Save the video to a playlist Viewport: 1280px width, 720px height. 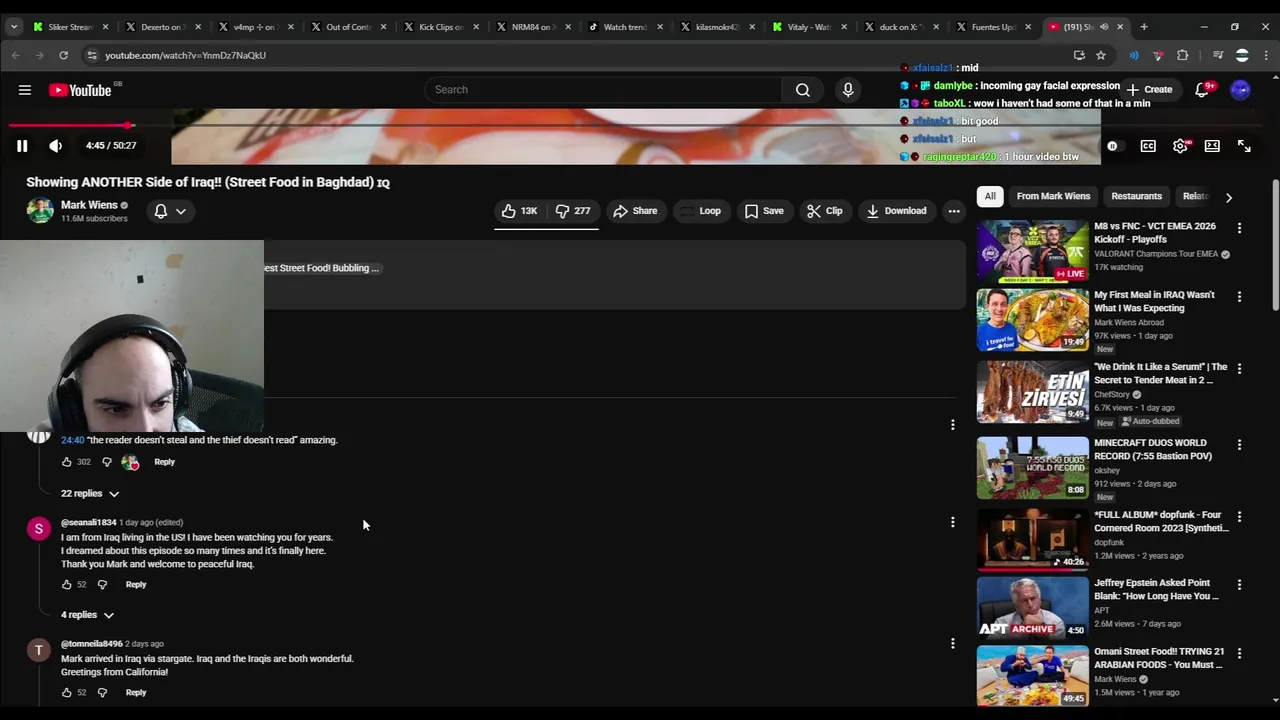[x=764, y=211]
